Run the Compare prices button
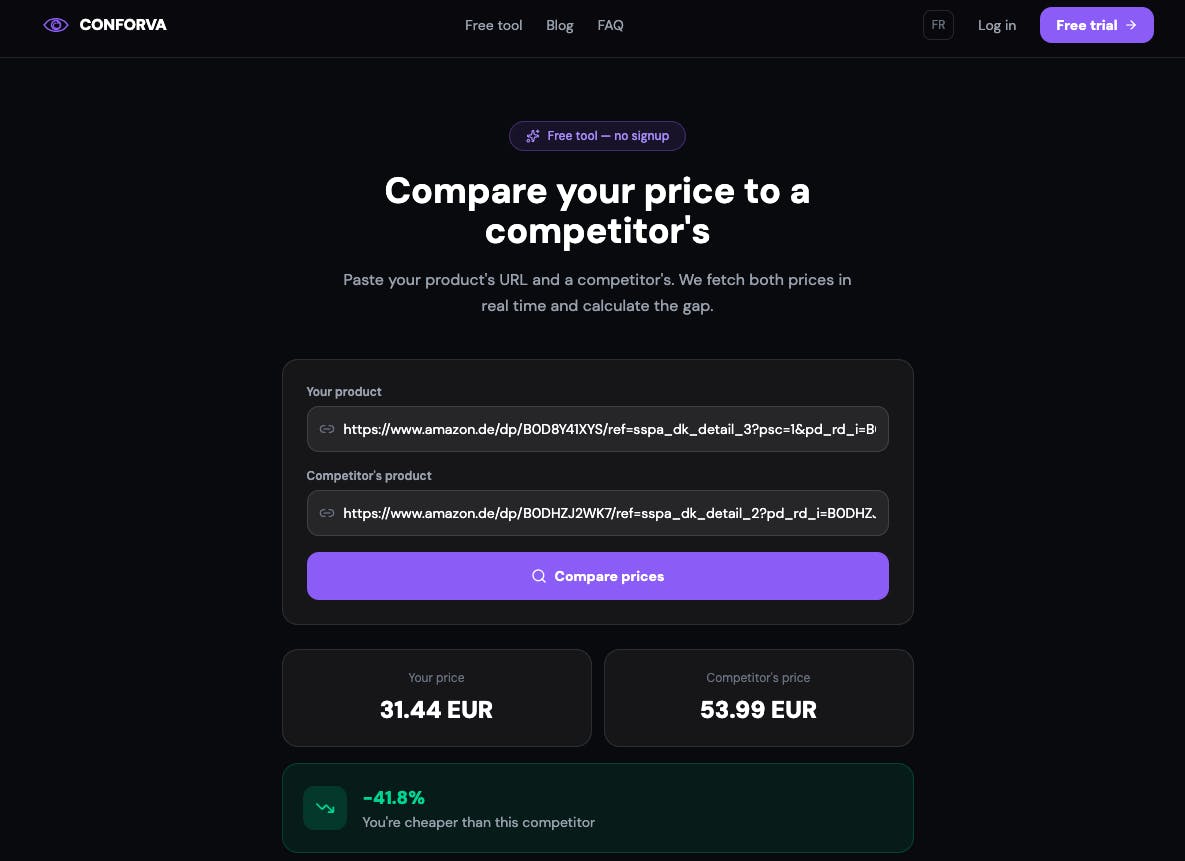Image resolution: width=1185 pixels, height=861 pixels. [598, 576]
